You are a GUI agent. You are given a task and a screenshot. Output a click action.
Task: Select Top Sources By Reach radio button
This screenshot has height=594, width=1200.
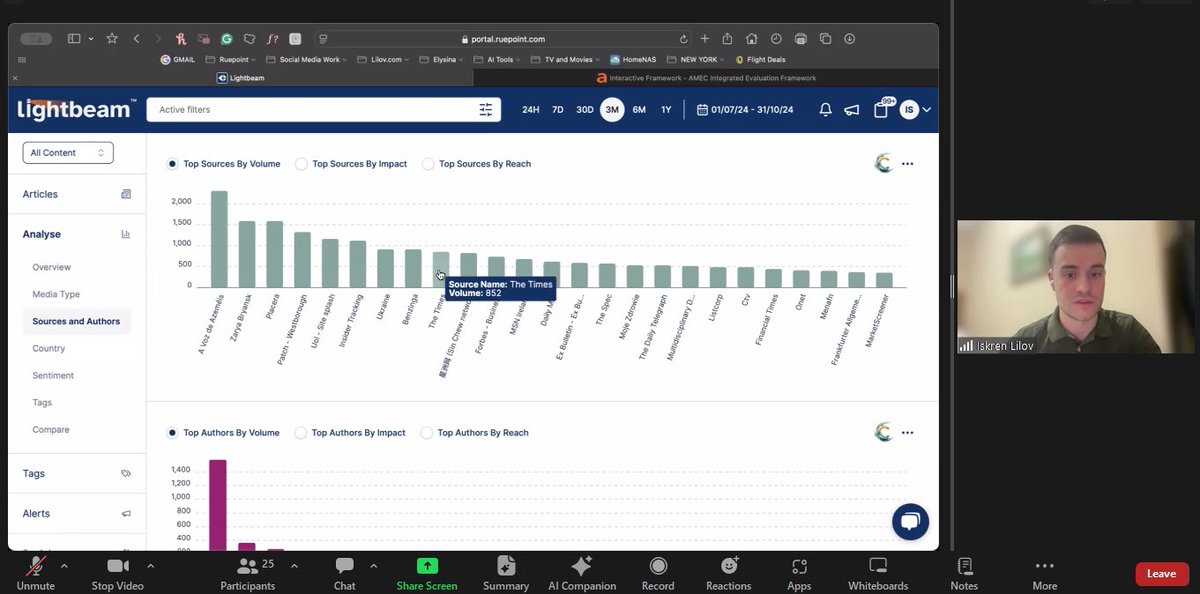[x=428, y=164]
